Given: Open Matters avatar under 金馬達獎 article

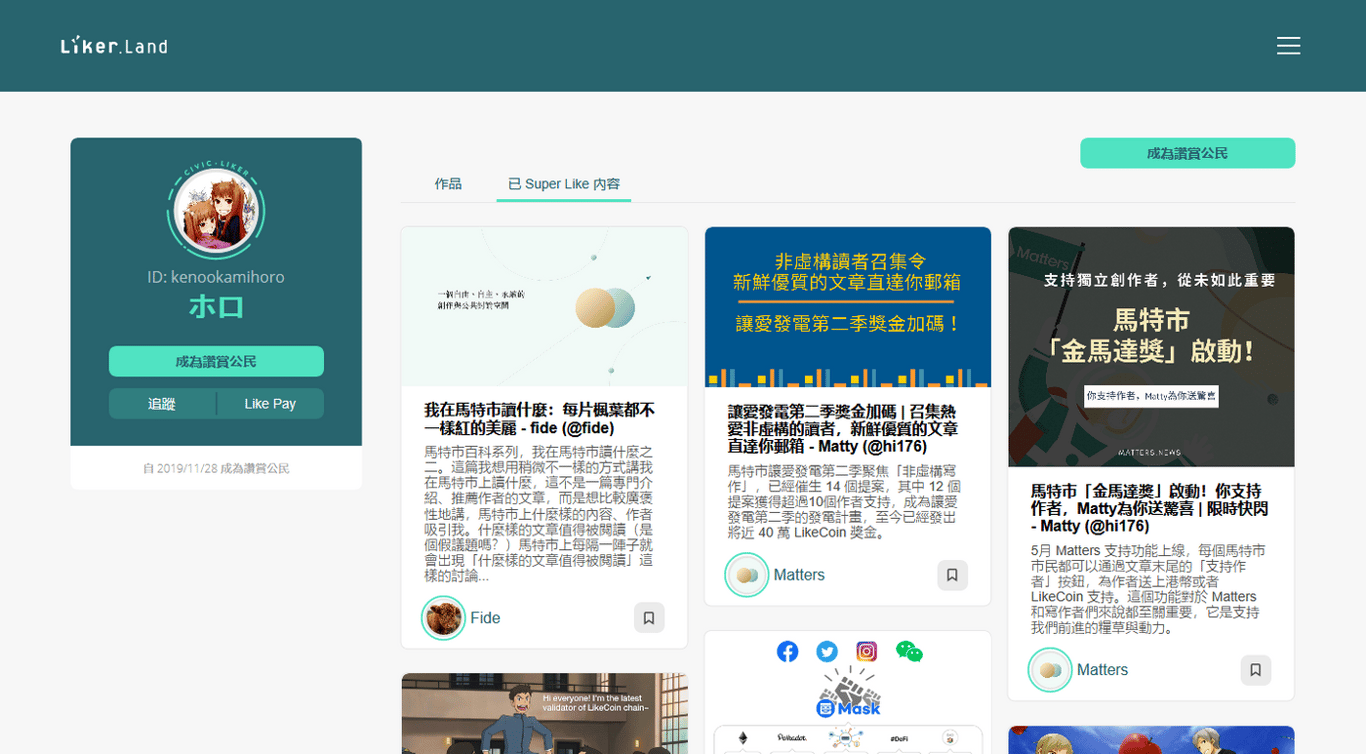Looking at the screenshot, I should (1050, 670).
